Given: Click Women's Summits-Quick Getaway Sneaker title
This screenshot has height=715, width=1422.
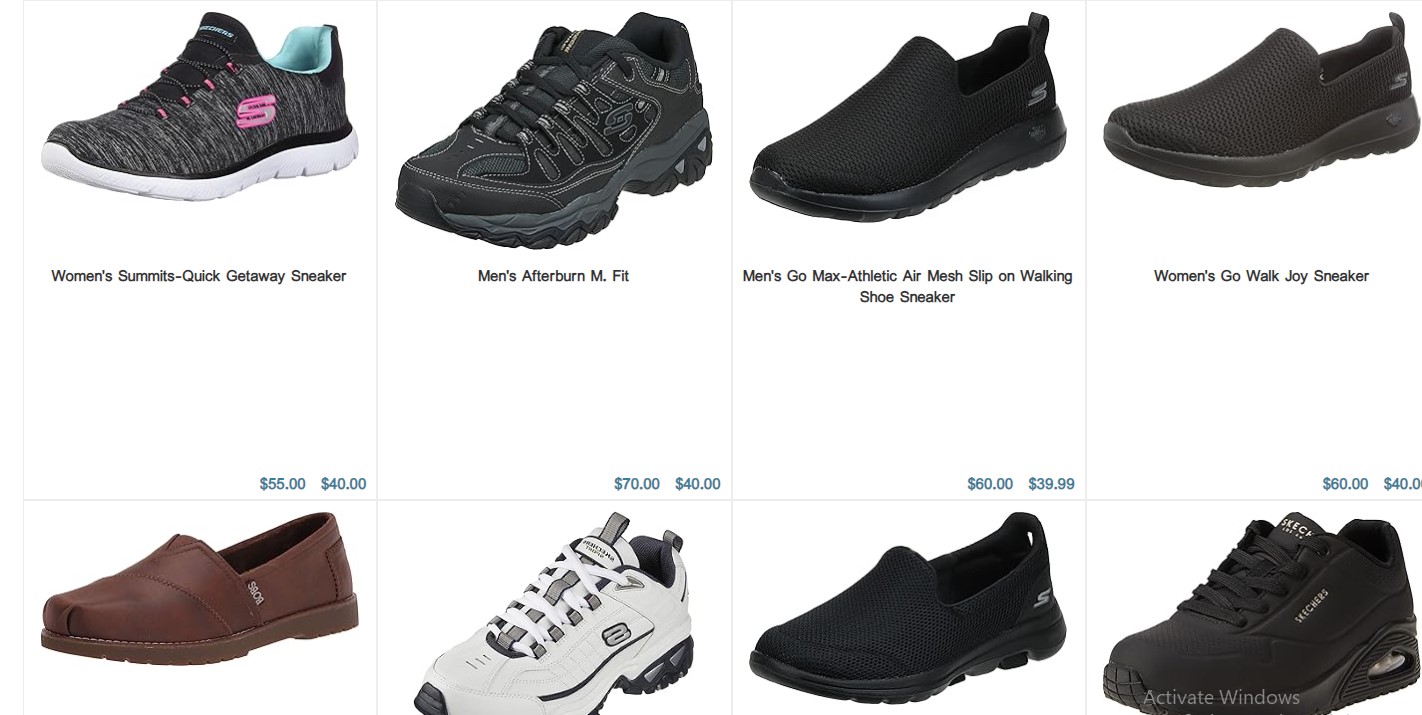Looking at the screenshot, I should pos(199,276).
